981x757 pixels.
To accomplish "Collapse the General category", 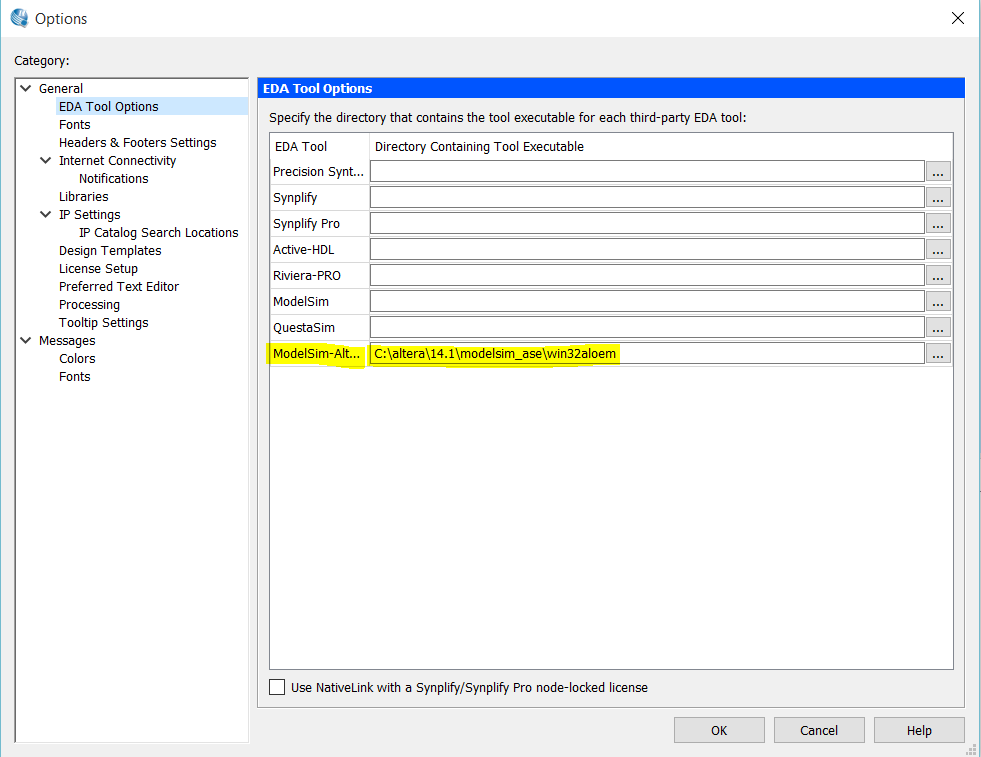I will pos(26,88).
